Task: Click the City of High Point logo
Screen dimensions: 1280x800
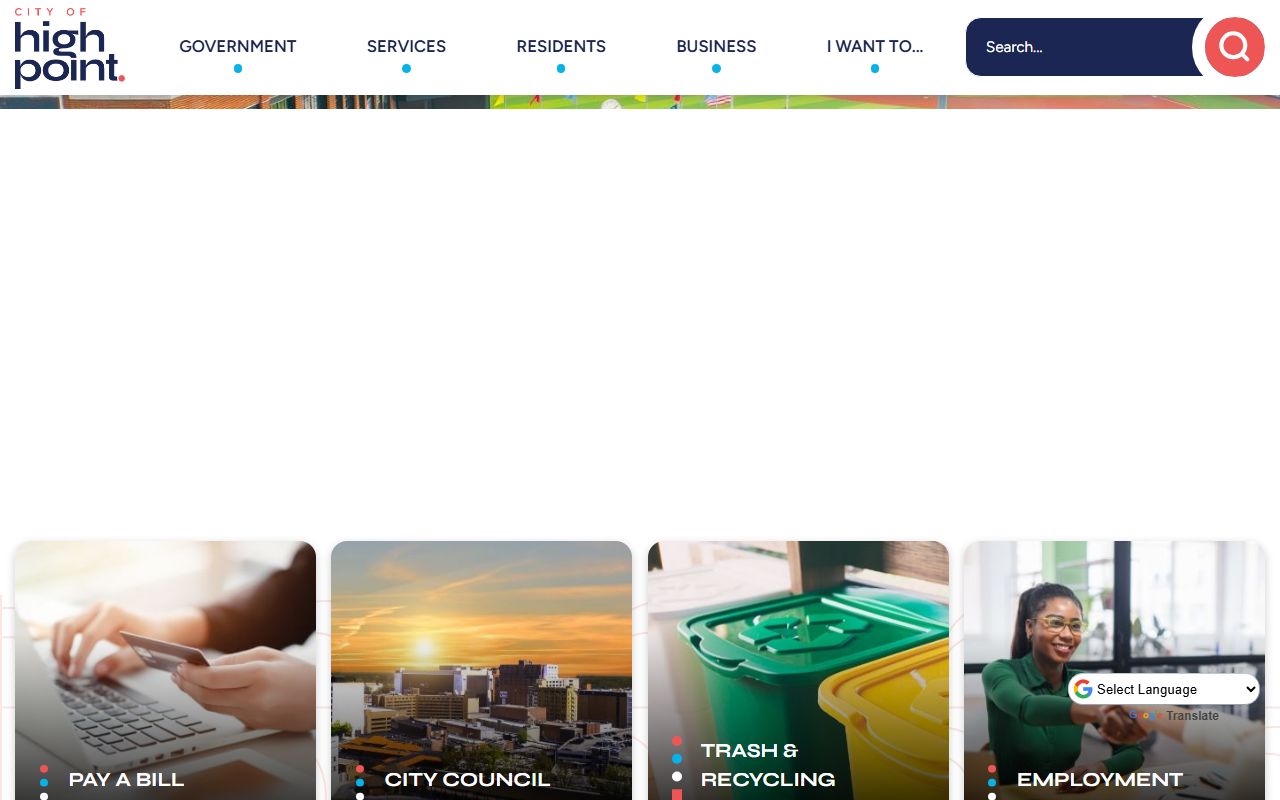Action: pyautogui.click(x=69, y=48)
